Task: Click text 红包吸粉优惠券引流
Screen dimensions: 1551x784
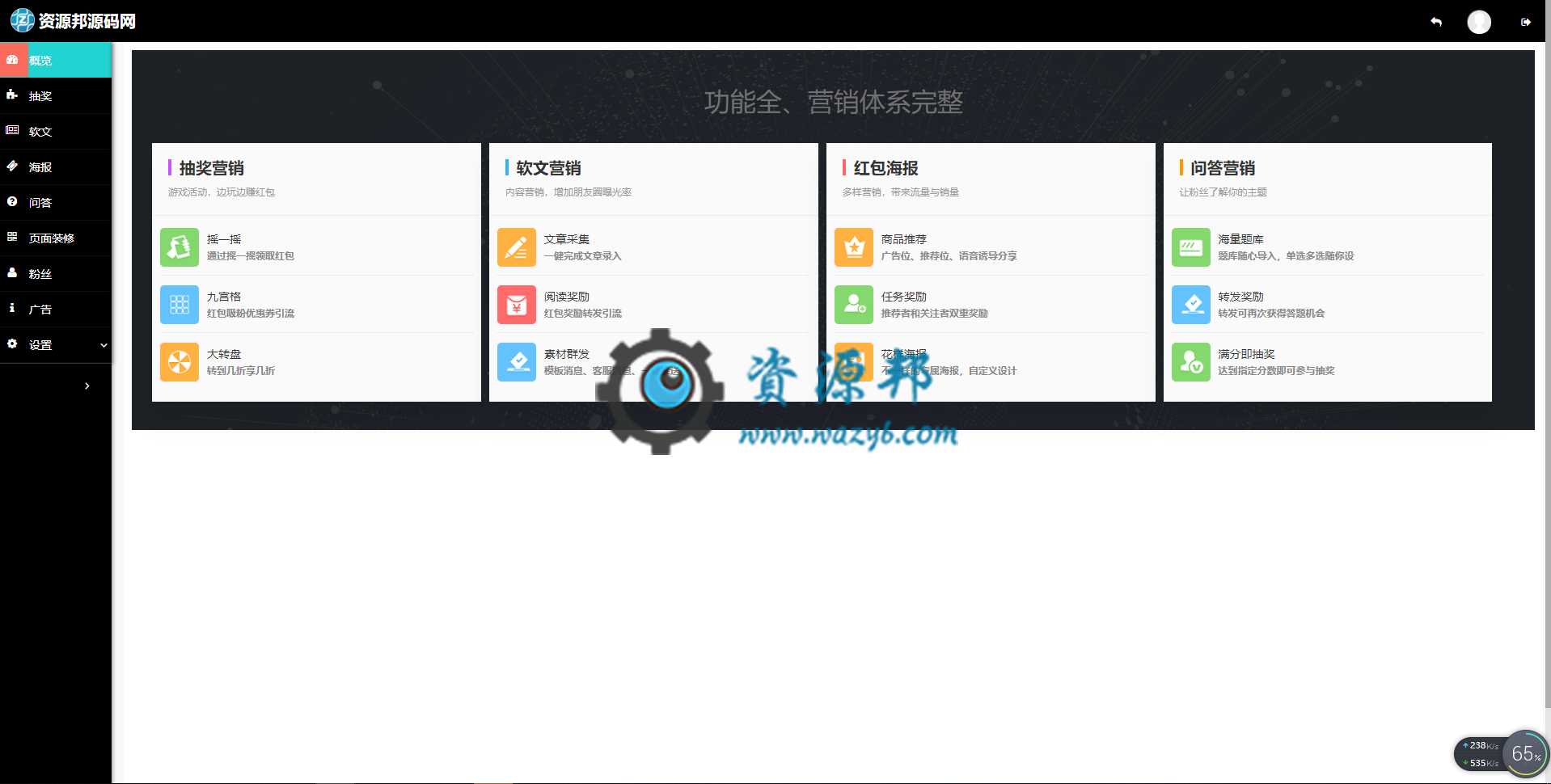Action: (x=251, y=314)
